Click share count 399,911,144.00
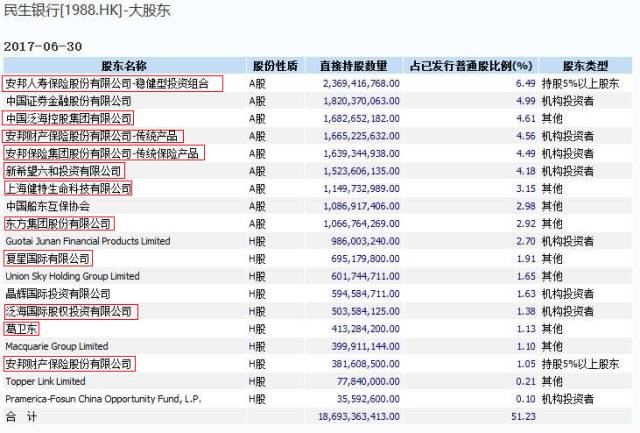 tap(365, 346)
